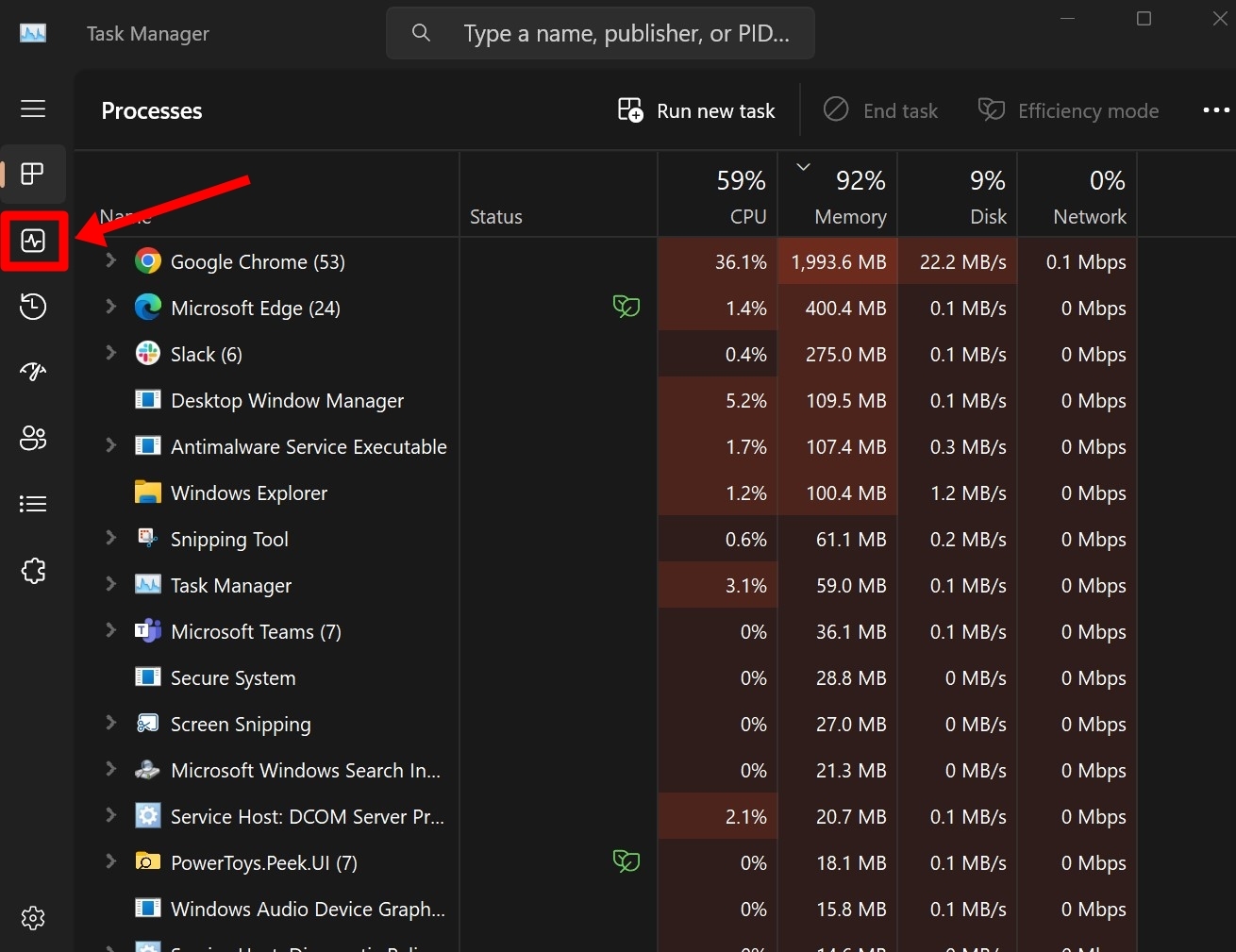
Task: Open the Performance page from the sidebar
Action: coord(33,242)
